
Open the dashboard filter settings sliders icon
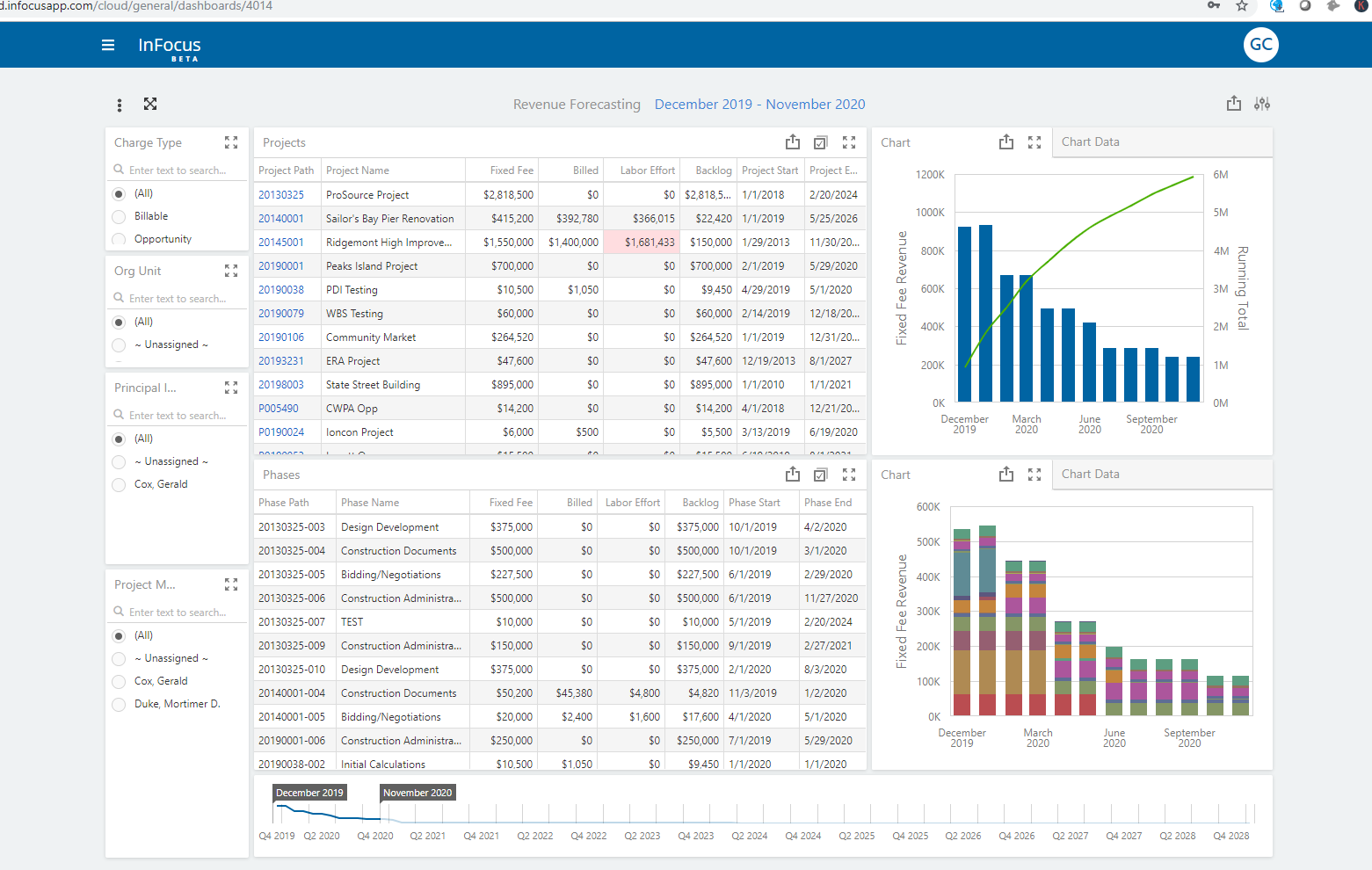pos(1262,103)
